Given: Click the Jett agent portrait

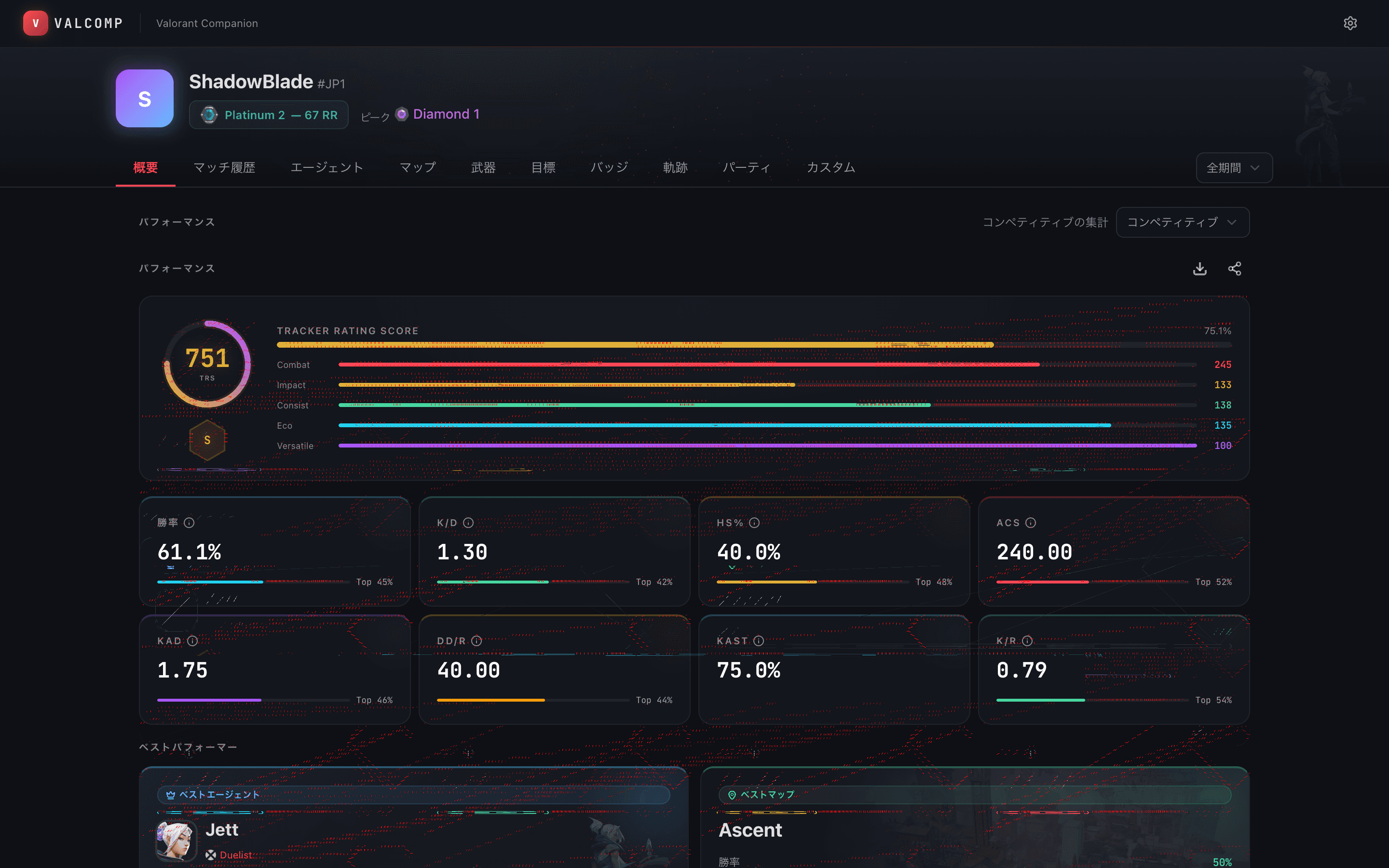Looking at the screenshot, I should coord(176,841).
